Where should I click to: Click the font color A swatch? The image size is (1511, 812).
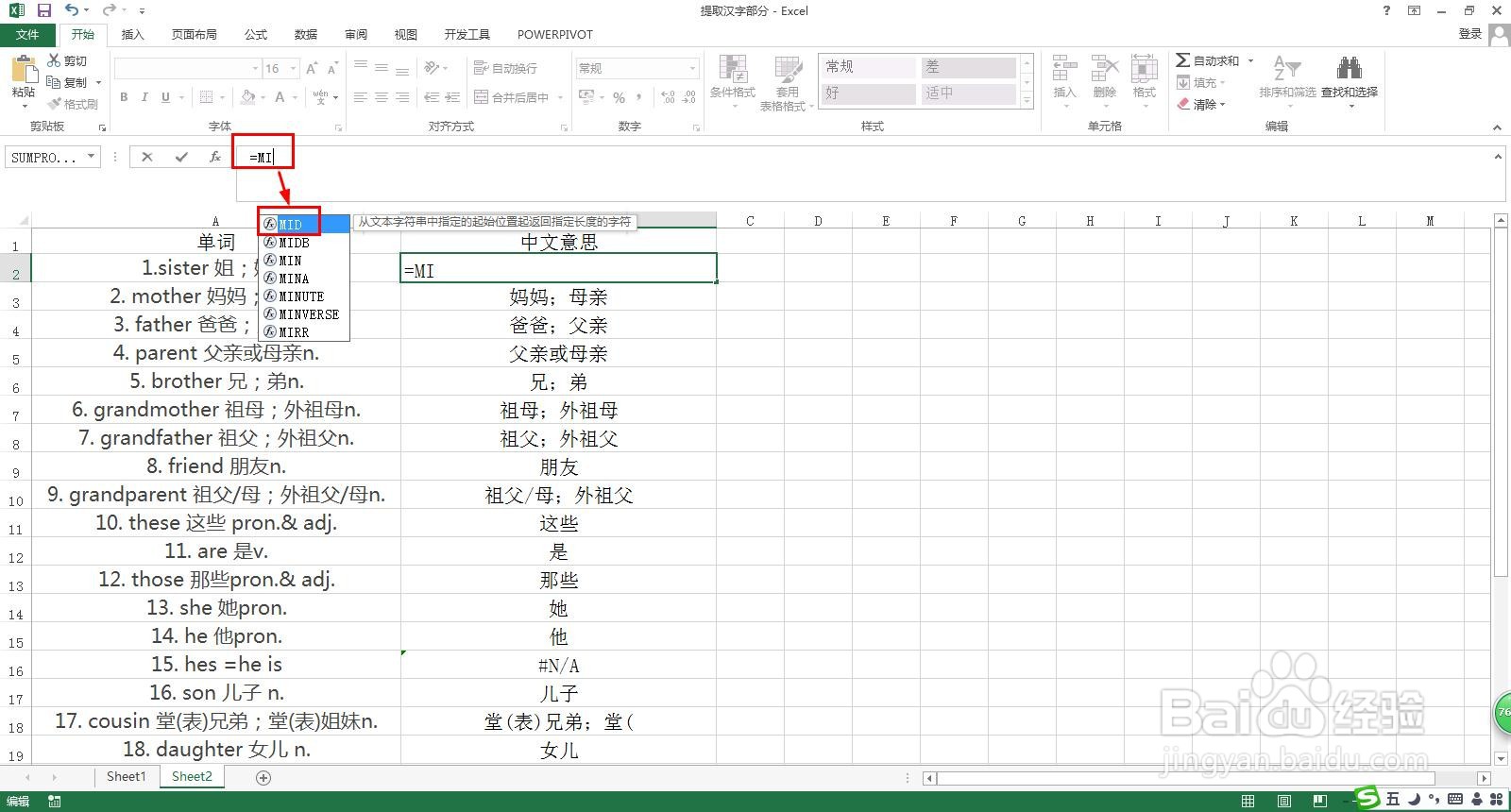(280, 97)
